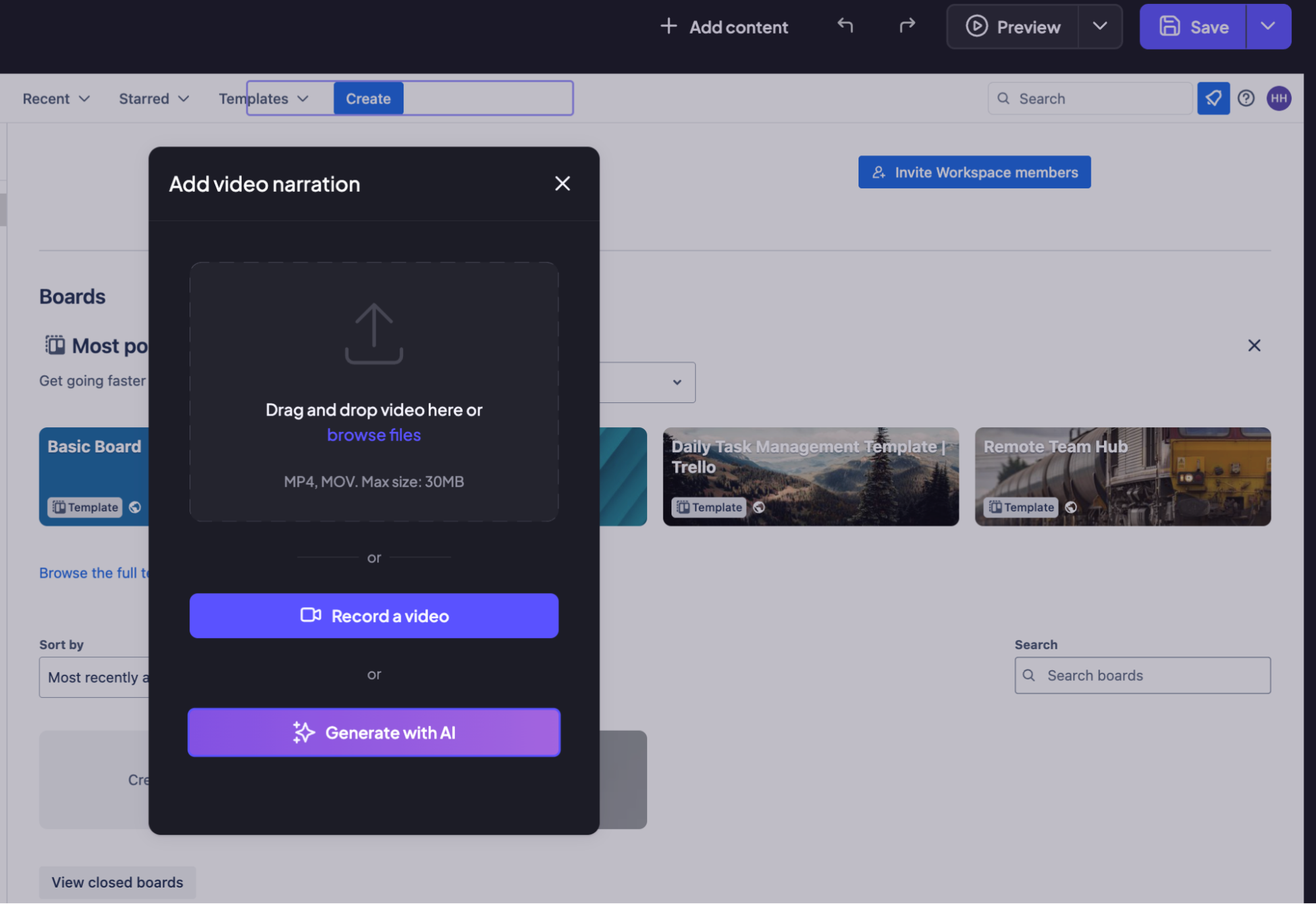
Task: Dismiss the Most popular templates section
Action: [x=1254, y=346]
